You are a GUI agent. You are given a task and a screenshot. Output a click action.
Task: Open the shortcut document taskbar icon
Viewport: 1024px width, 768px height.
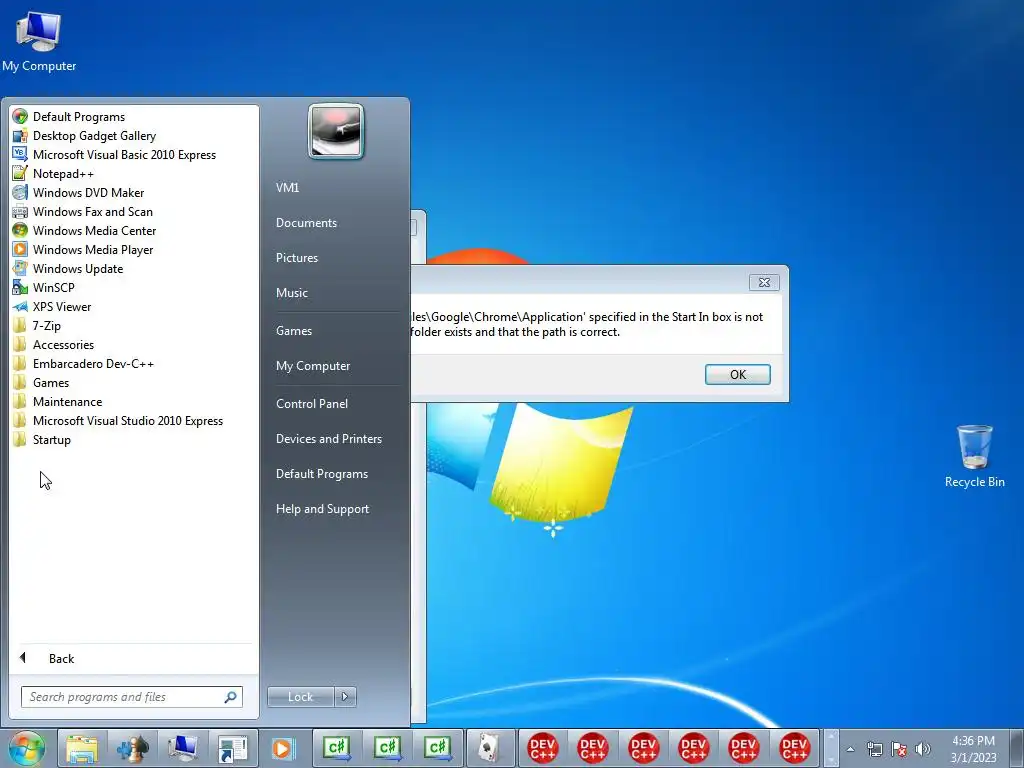(x=233, y=748)
